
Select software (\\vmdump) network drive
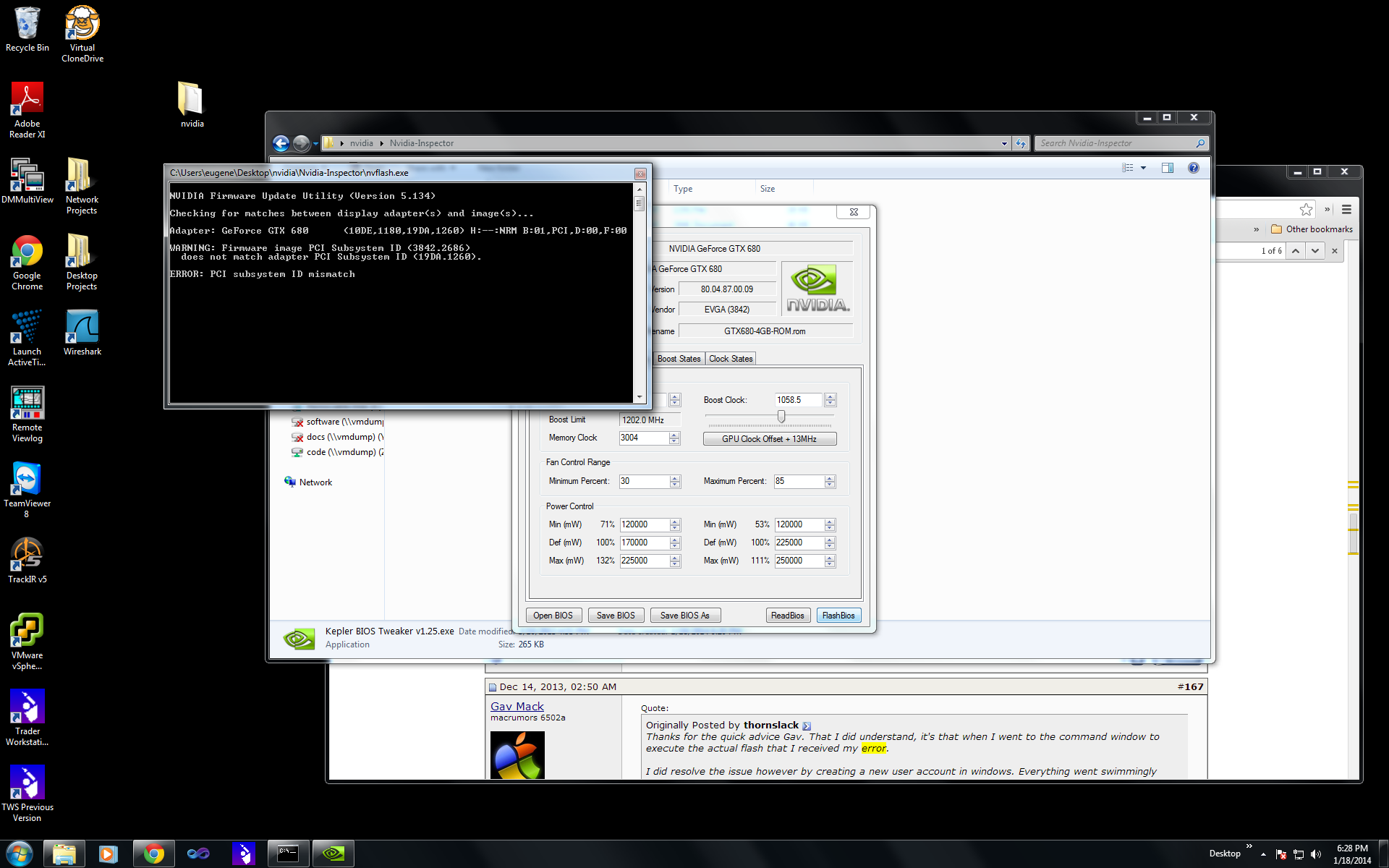[337, 422]
